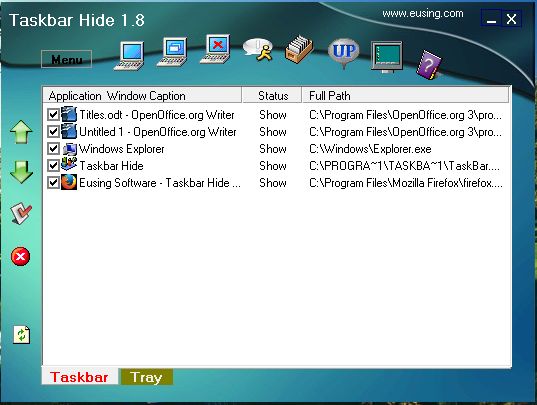Click the Taskbar Hide row icon
Viewport: 537px width, 405px height.
(69, 165)
